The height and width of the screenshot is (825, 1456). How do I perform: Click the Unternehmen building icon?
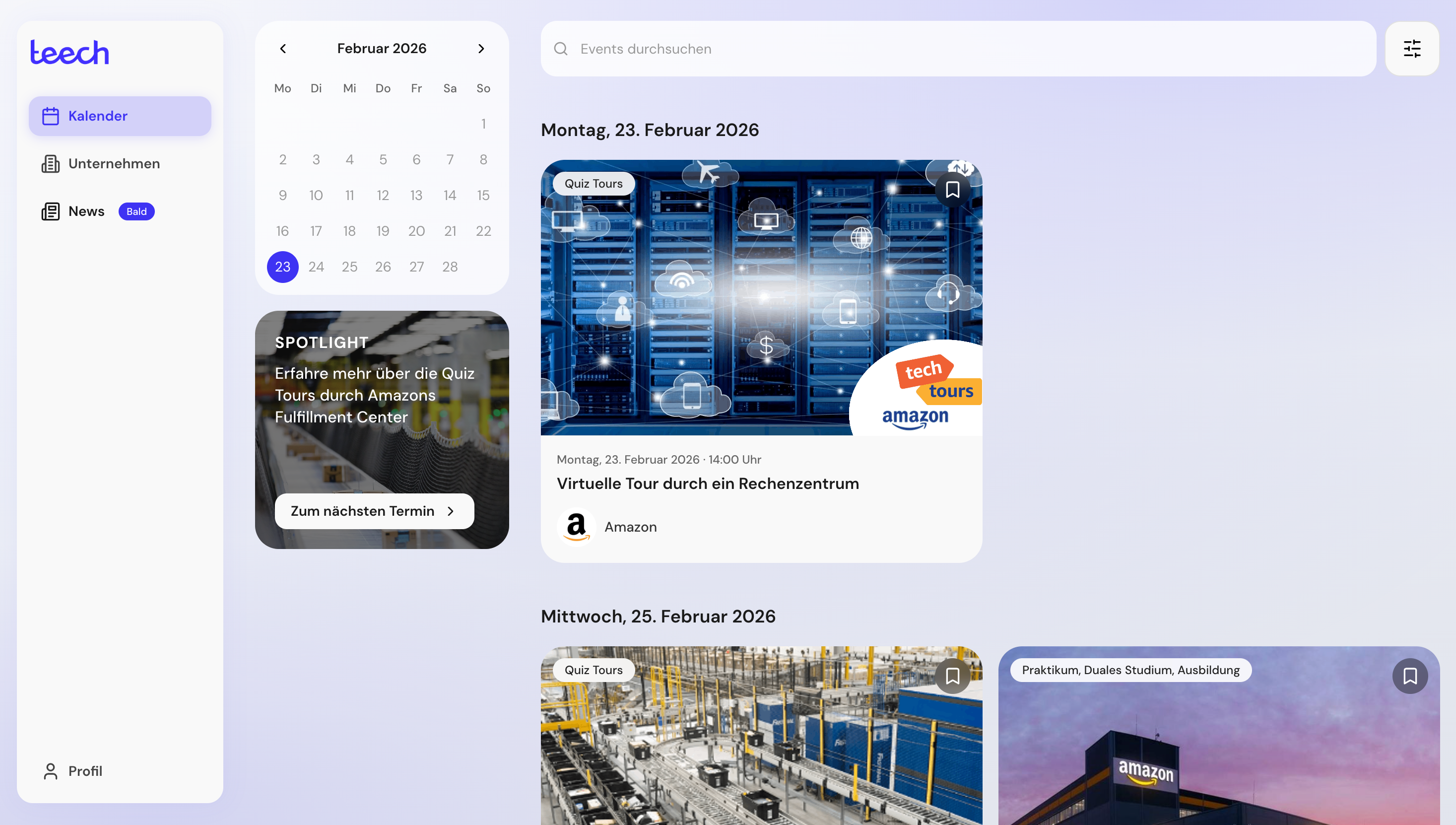51,164
